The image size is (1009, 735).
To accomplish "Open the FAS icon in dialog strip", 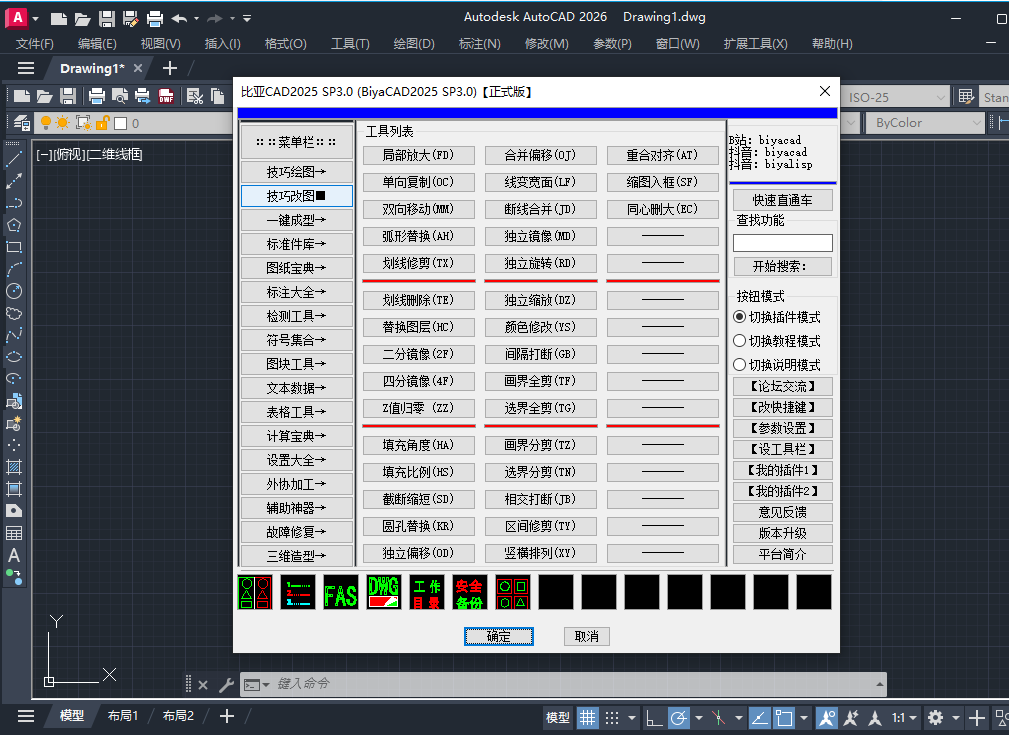I will point(341,593).
